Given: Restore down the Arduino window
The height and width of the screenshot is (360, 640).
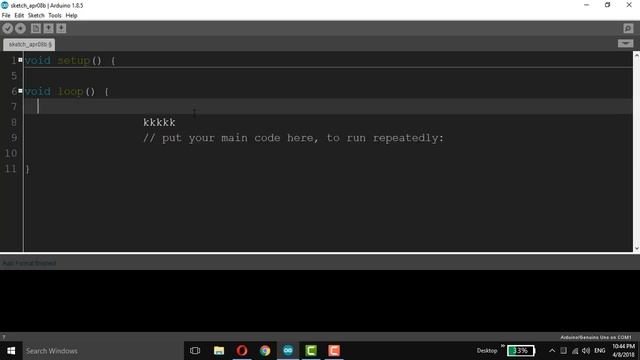Looking at the screenshot, I should click(x=607, y=5).
